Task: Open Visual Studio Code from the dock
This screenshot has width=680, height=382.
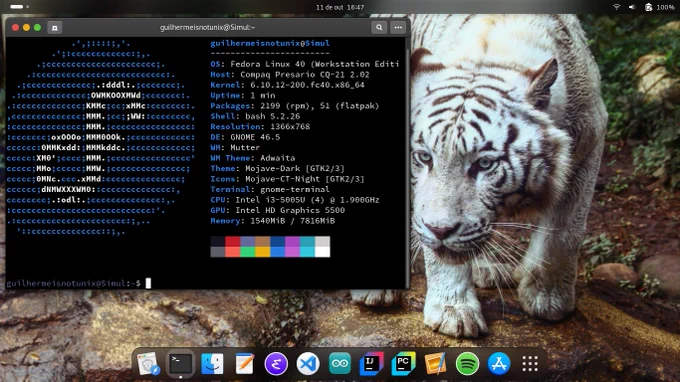Action: (x=308, y=364)
